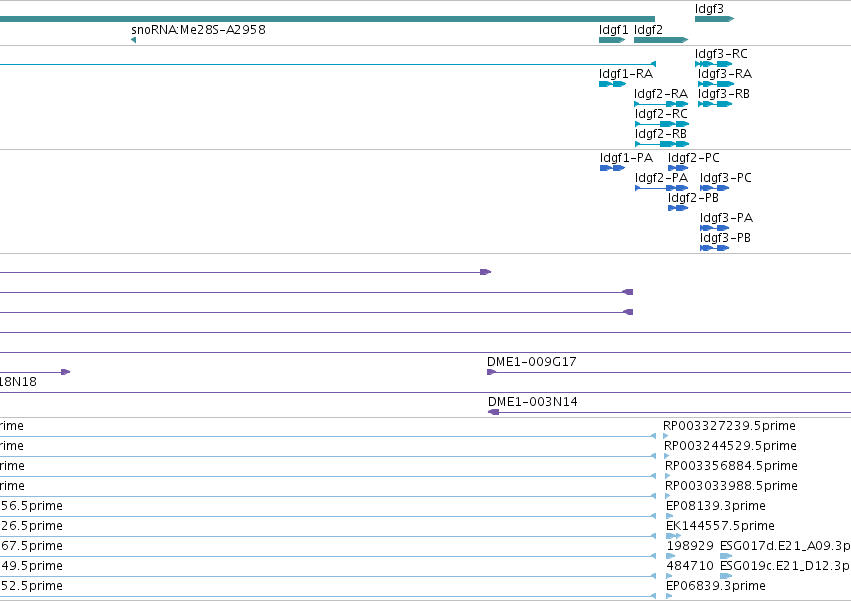Select the Idgf1 gene glyph

click(612, 40)
